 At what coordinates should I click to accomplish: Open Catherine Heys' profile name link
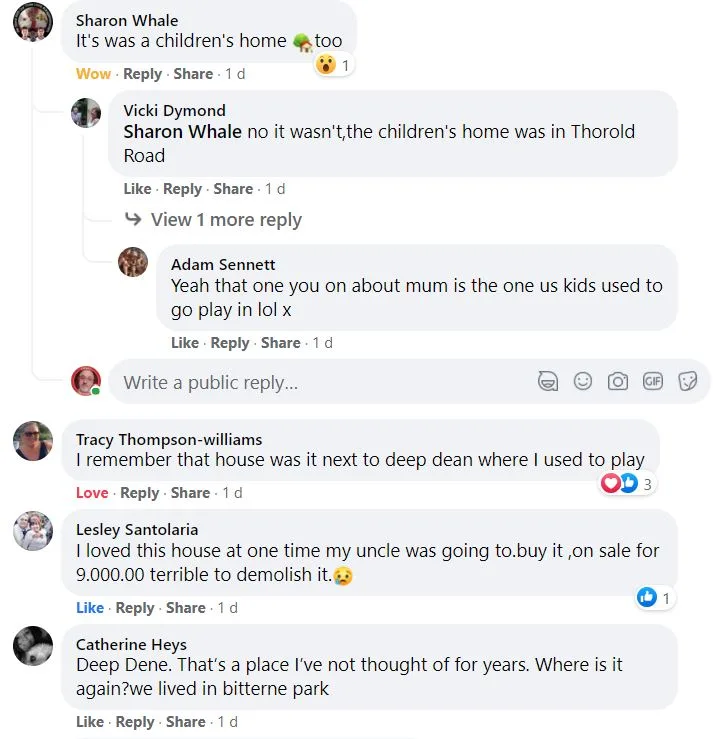[x=131, y=644]
